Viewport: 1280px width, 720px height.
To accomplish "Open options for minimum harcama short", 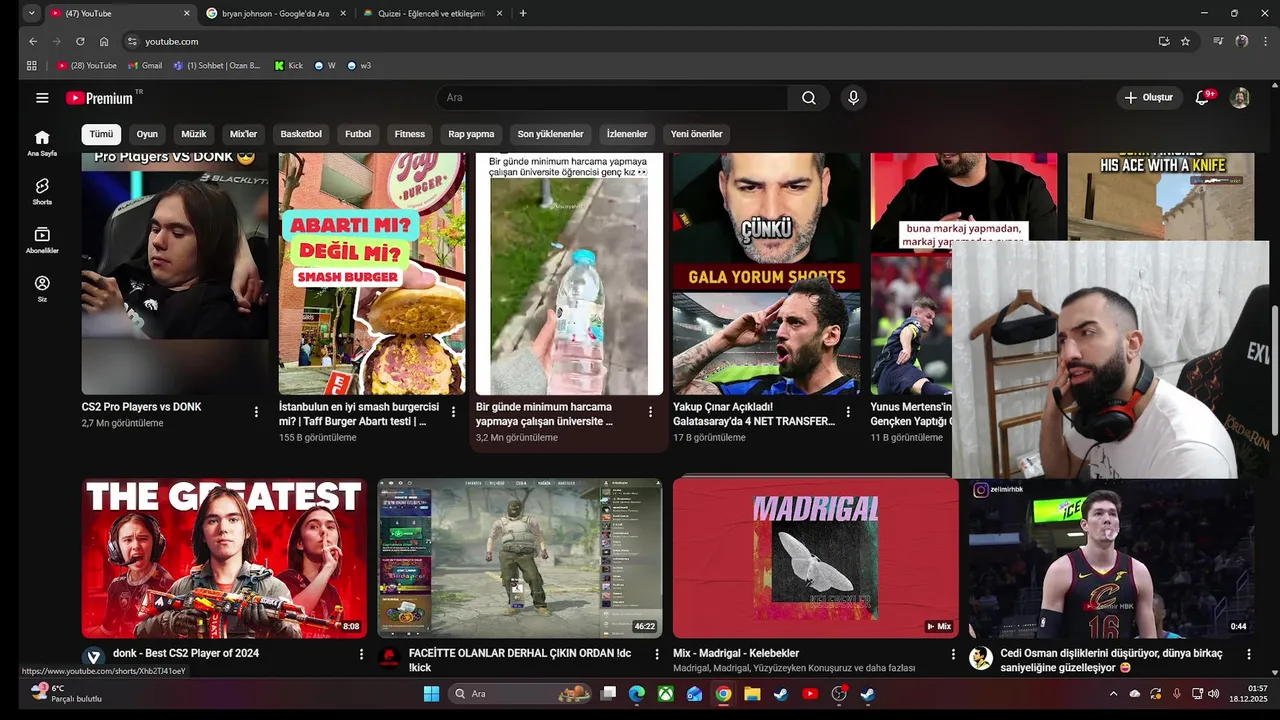I will pyautogui.click(x=650, y=412).
